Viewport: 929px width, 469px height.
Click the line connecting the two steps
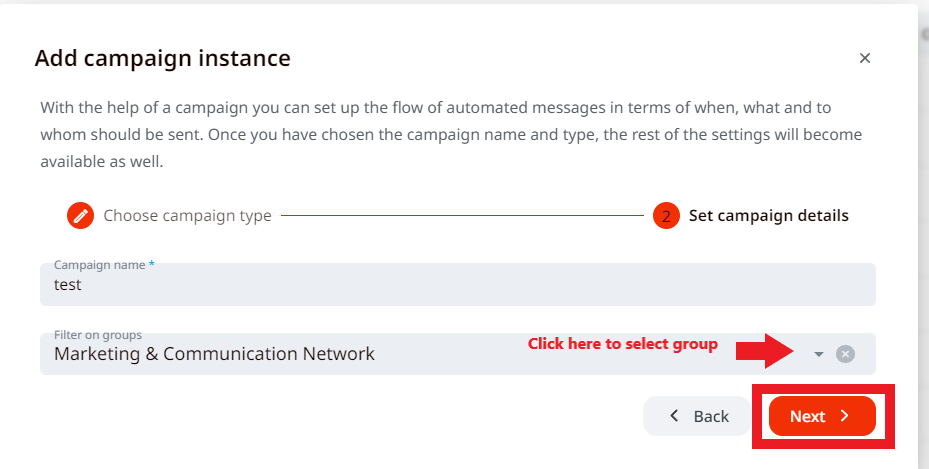[x=460, y=215]
